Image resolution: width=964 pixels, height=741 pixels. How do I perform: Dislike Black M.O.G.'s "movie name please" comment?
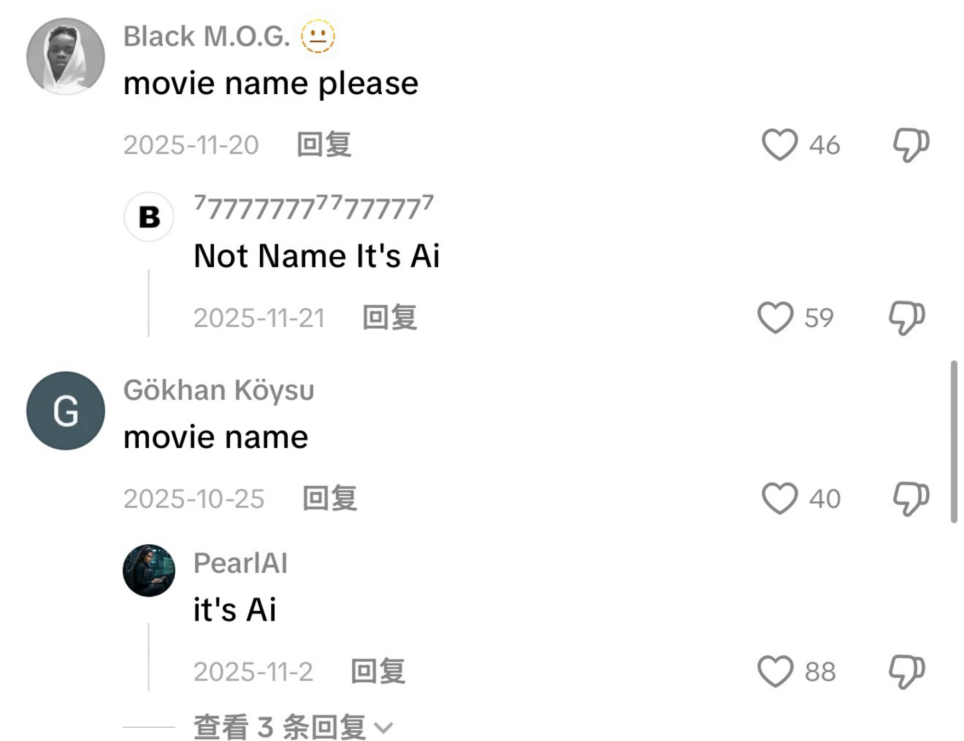click(x=911, y=145)
